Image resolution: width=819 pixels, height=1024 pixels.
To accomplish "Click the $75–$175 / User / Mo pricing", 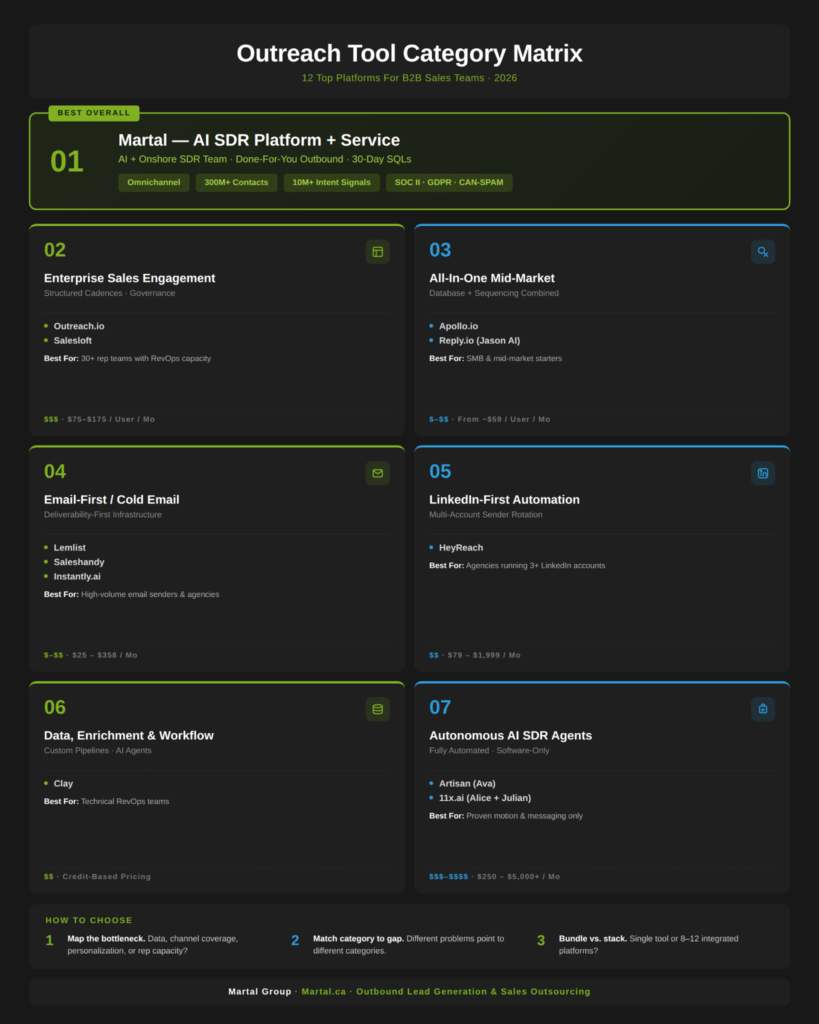I will [x=111, y=419].
